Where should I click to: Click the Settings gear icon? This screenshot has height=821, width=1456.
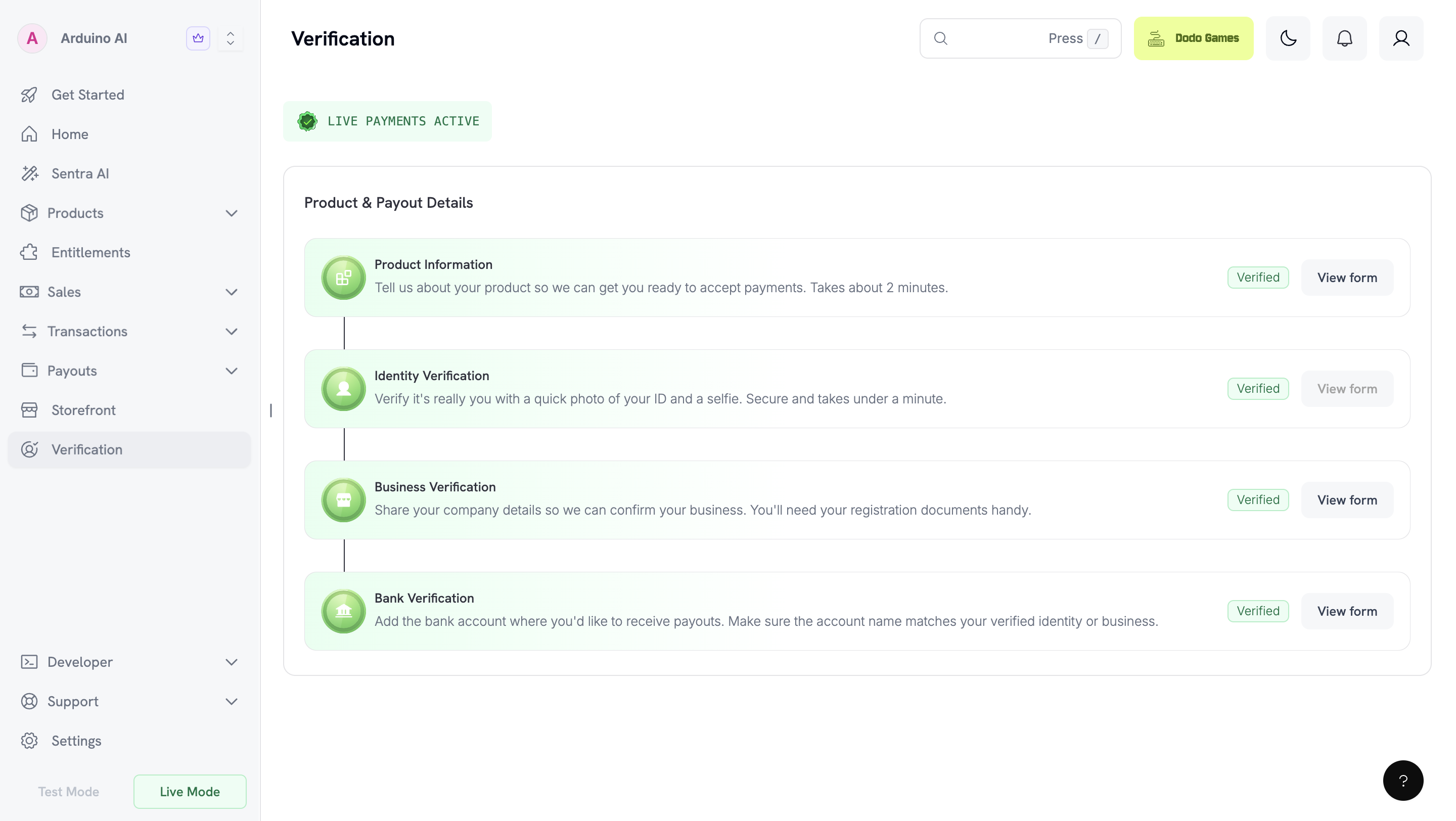click(29, 741)
